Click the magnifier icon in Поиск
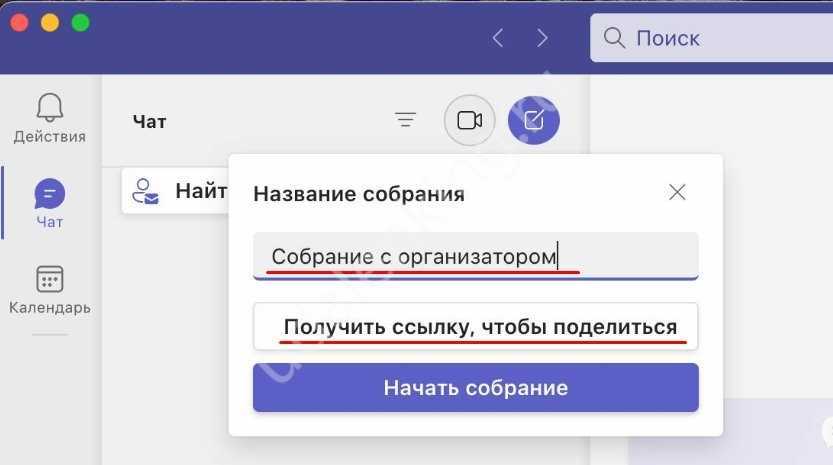This screenshot has width=833, height=465. coord(614,38)
